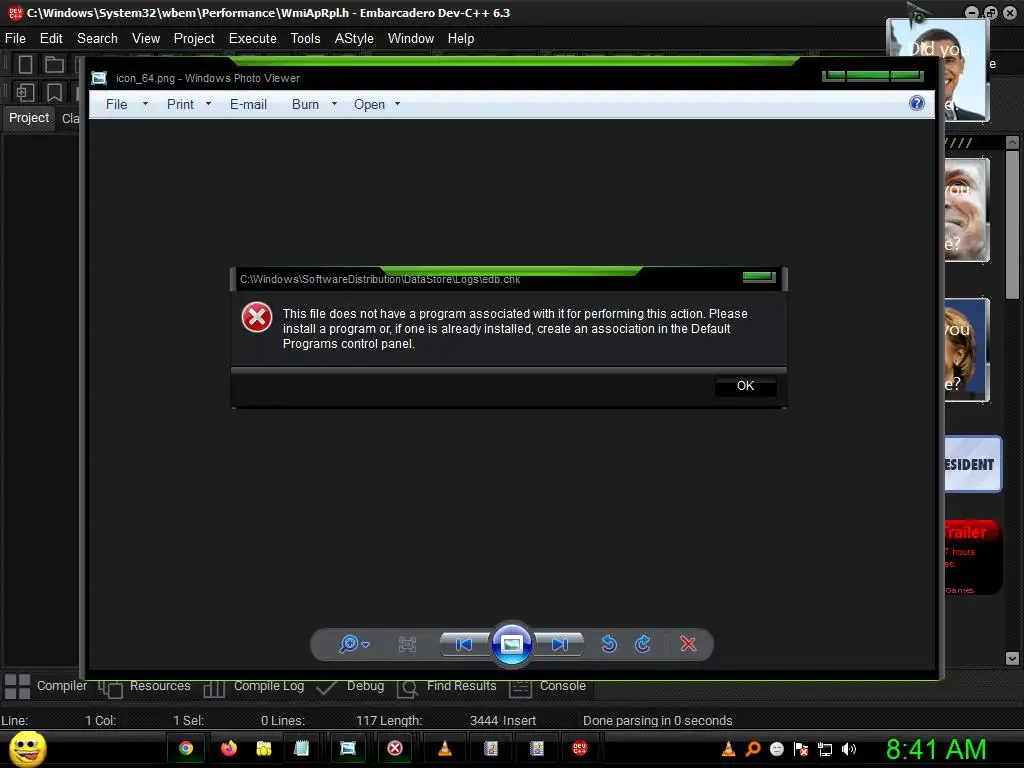Screen dimensions: 1024x768
Task: Open the Tools menu in Dev-C++
Action: tap(306, 39)
